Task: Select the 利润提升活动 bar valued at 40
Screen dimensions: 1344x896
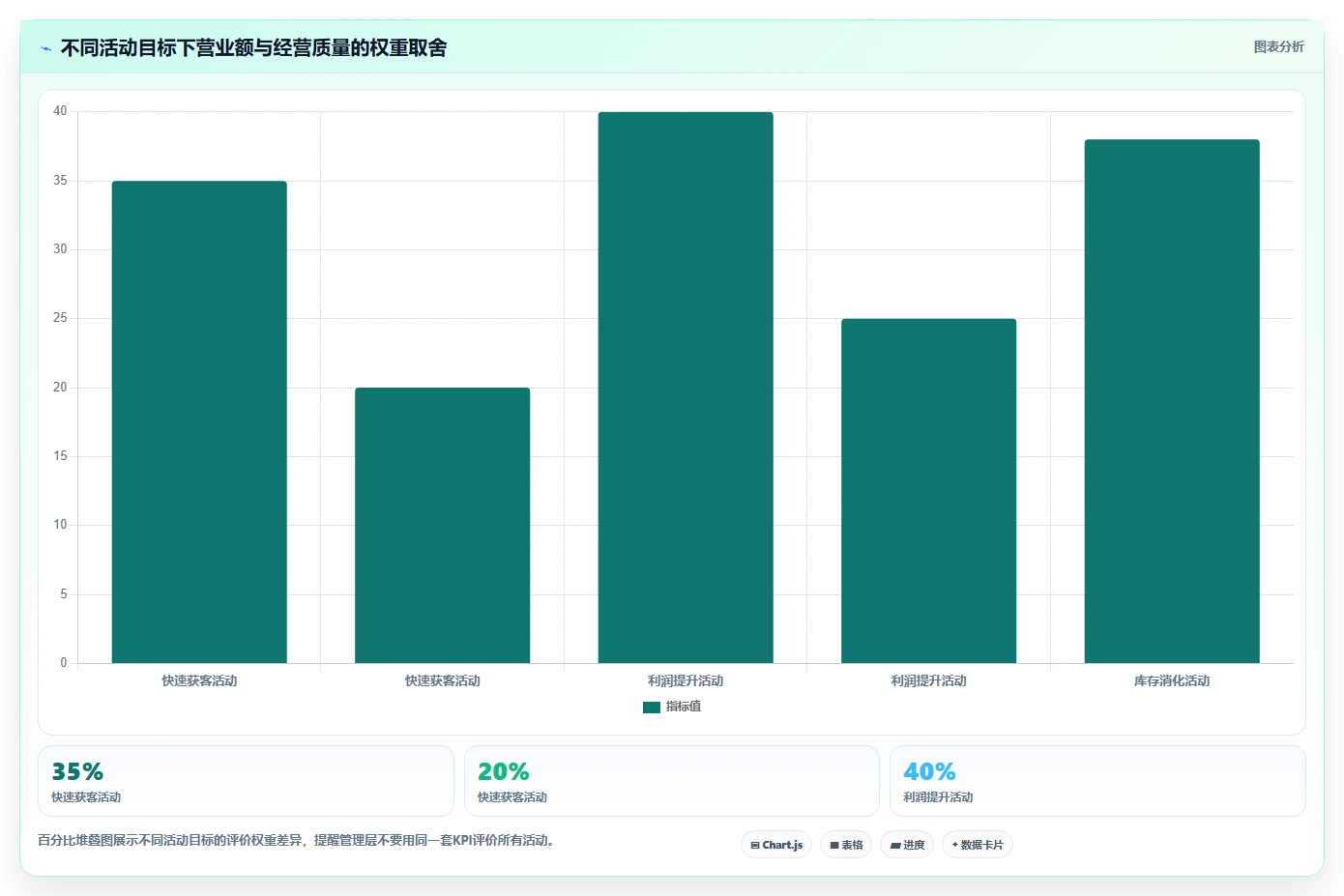Action: [x=686, y=388]
